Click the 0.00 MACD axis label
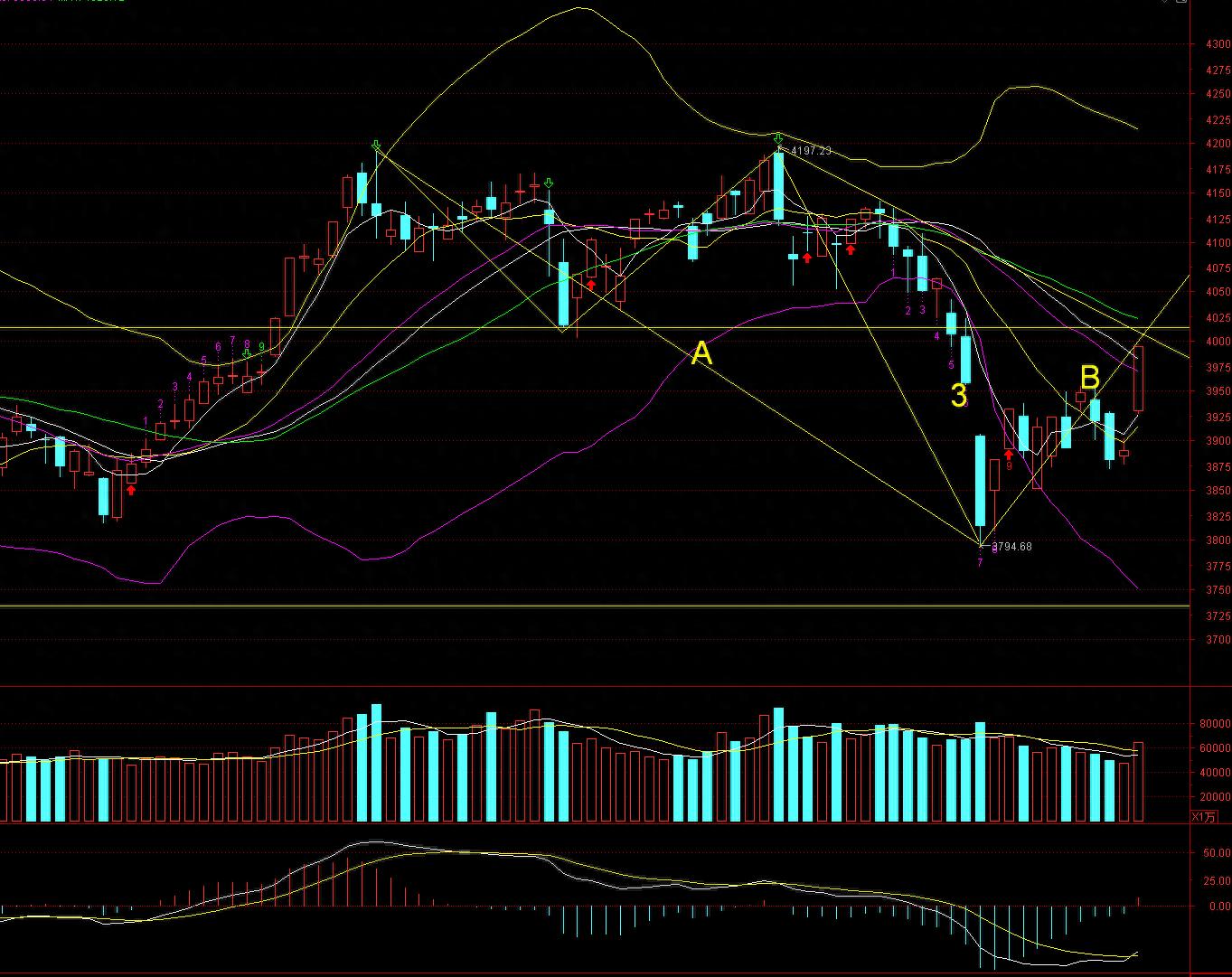The image size is (1232, 977). (1219, 906)
